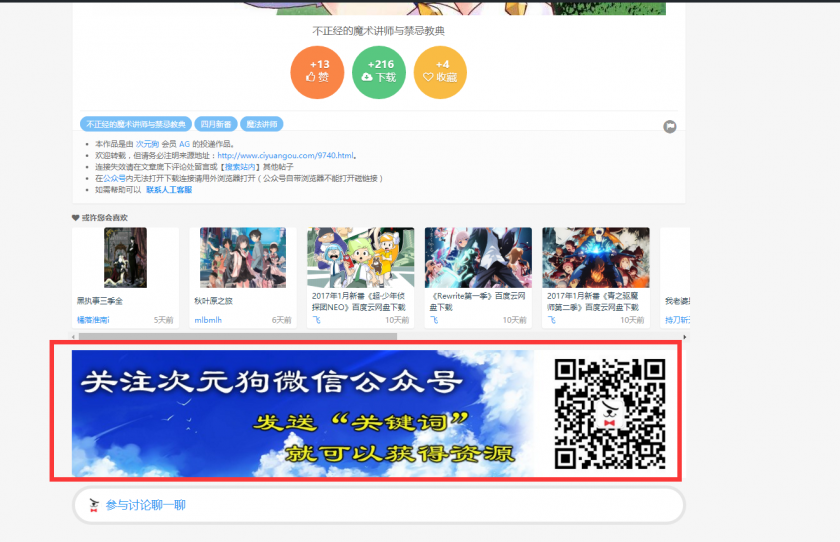Click the yellow +4 收藏 favorite button

click(x=440, y=72)
